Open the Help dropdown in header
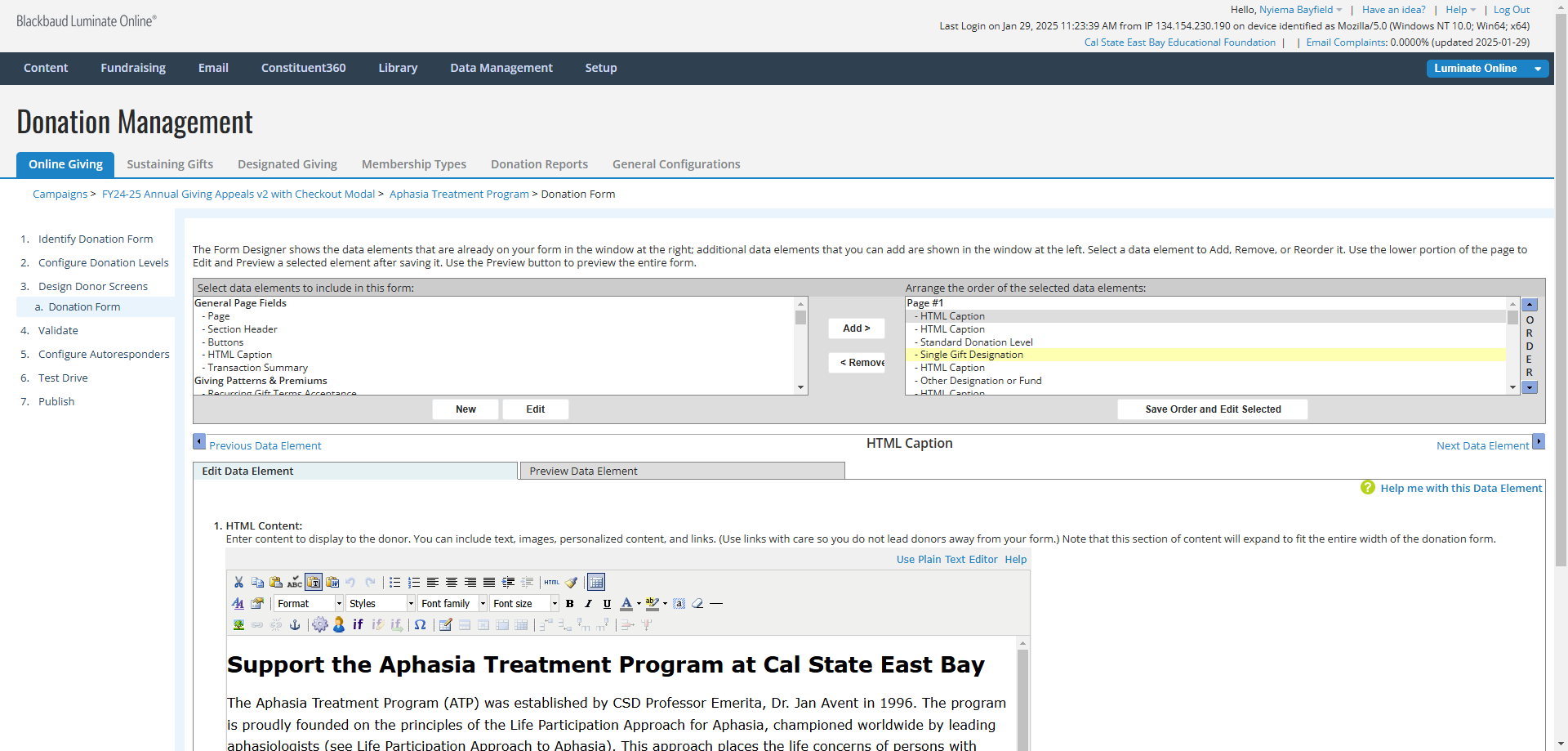Image resolution: width=1568 pixels, height=751 pixels. [1460, 10]
